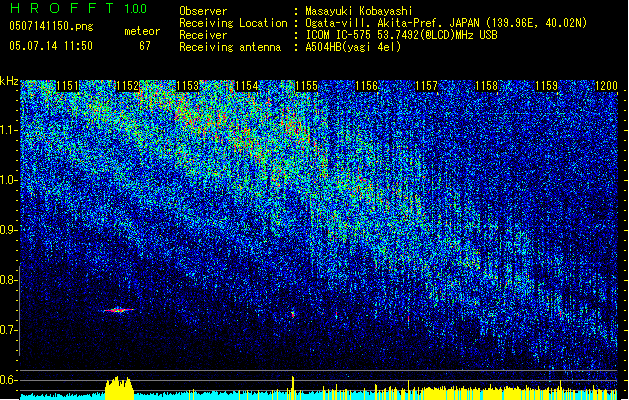Click the 0.8 kHz axis label
Screen dimensions: 629x400
pyautogui.click(x=9, y=280)
